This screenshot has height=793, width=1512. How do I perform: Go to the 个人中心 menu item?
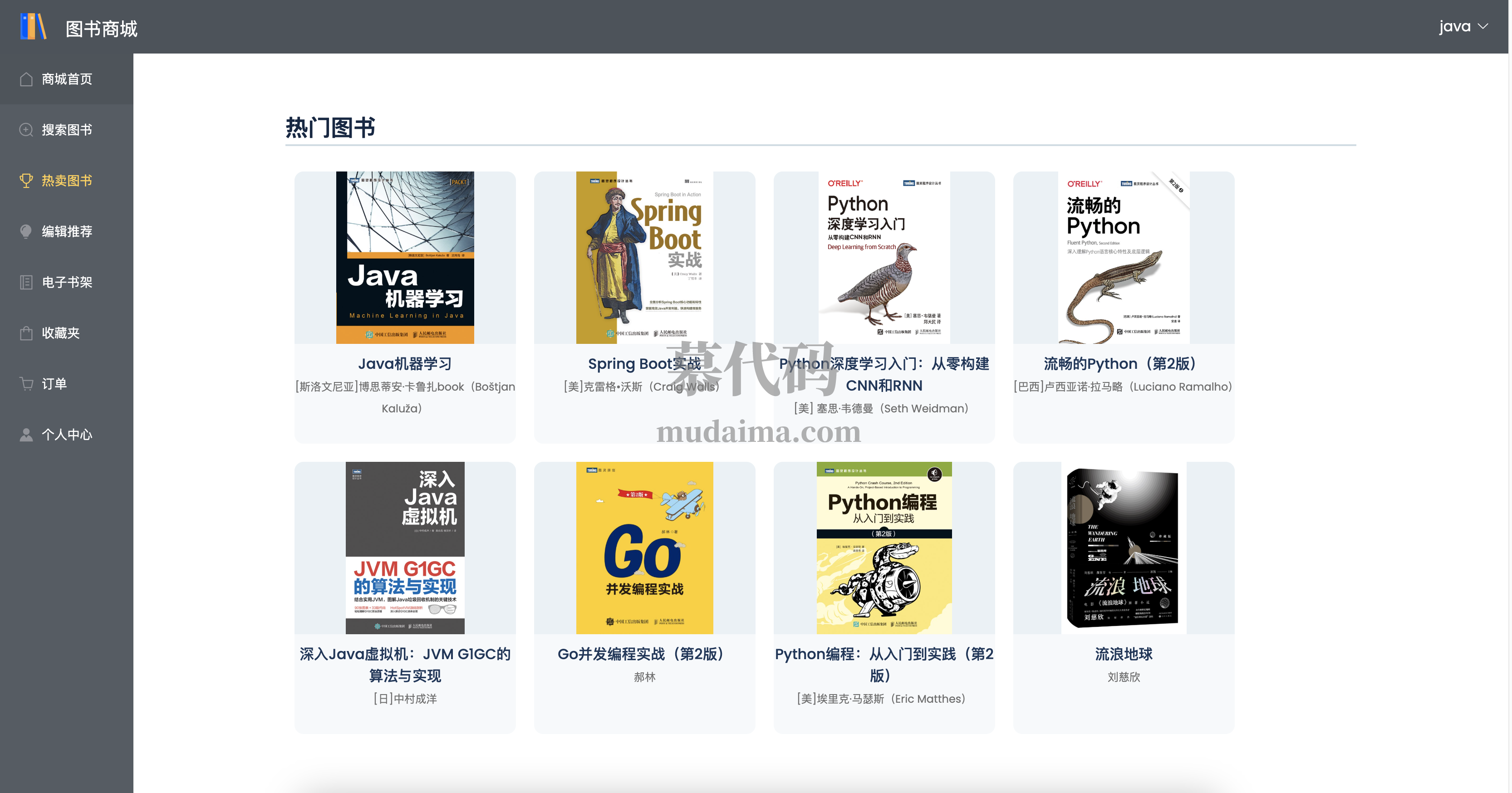point(67,435)
